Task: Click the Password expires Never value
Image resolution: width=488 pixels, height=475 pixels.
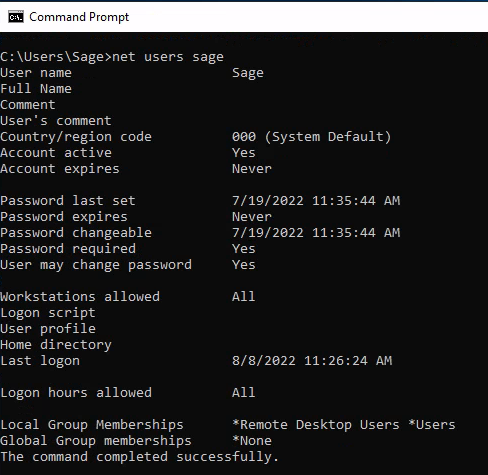Action: (252, 217)
